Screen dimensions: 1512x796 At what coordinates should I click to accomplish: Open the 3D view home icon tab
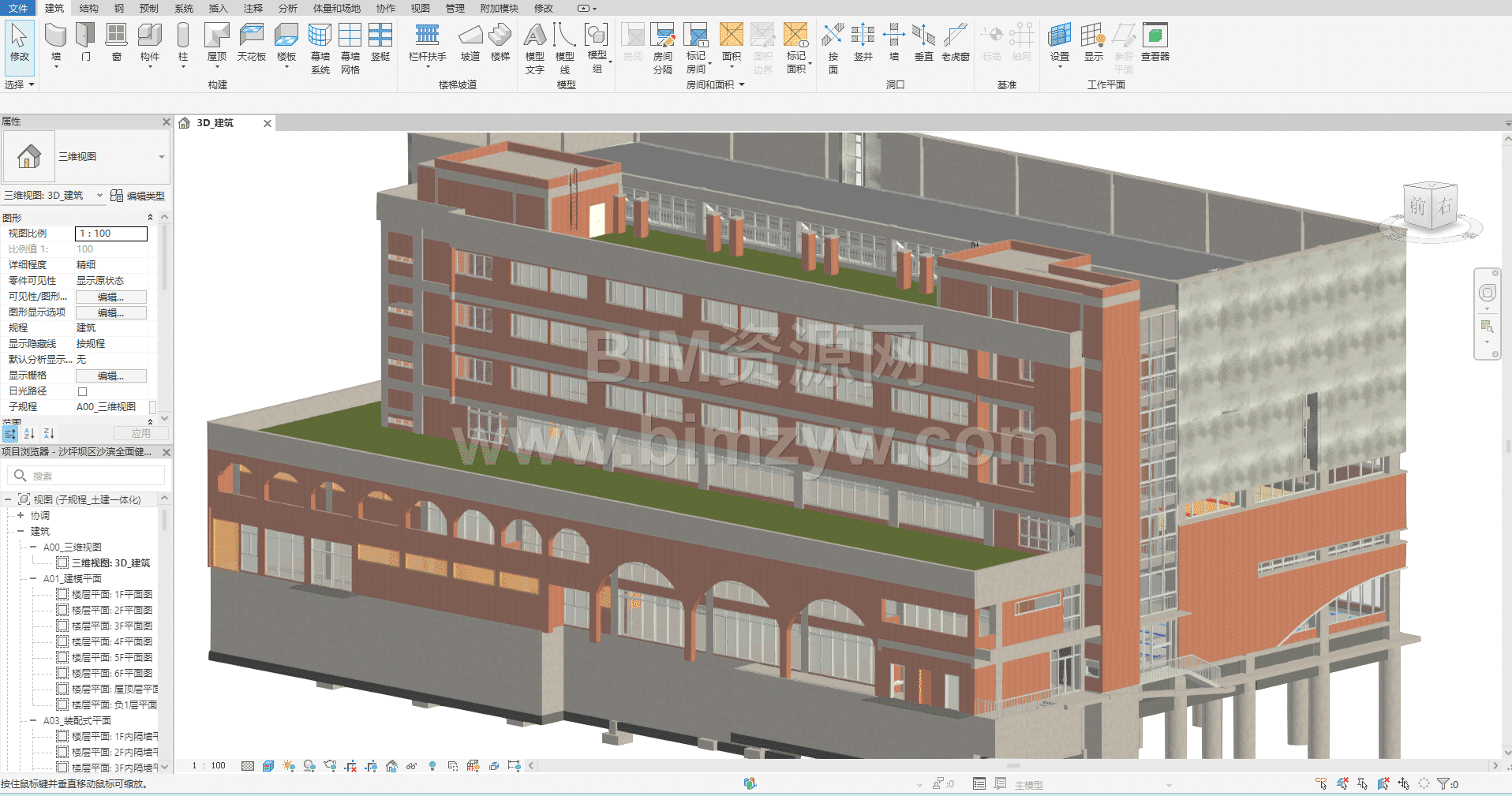click(185, 123)
